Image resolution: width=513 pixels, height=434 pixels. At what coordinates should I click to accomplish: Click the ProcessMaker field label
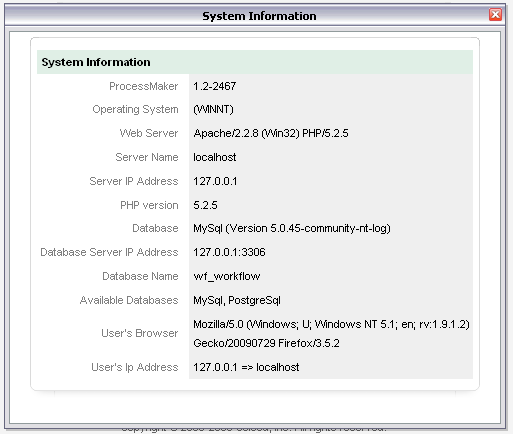click(144, 86)
